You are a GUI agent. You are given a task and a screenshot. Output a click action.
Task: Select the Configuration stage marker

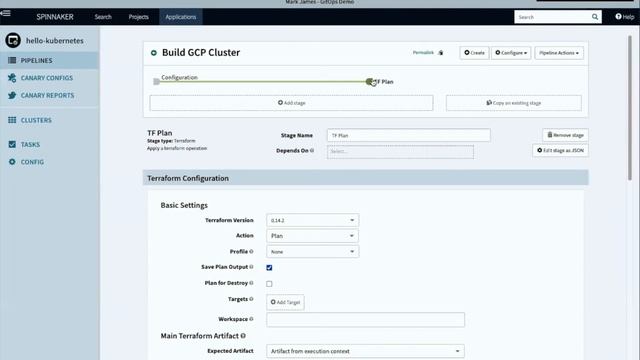pos(156,82)
